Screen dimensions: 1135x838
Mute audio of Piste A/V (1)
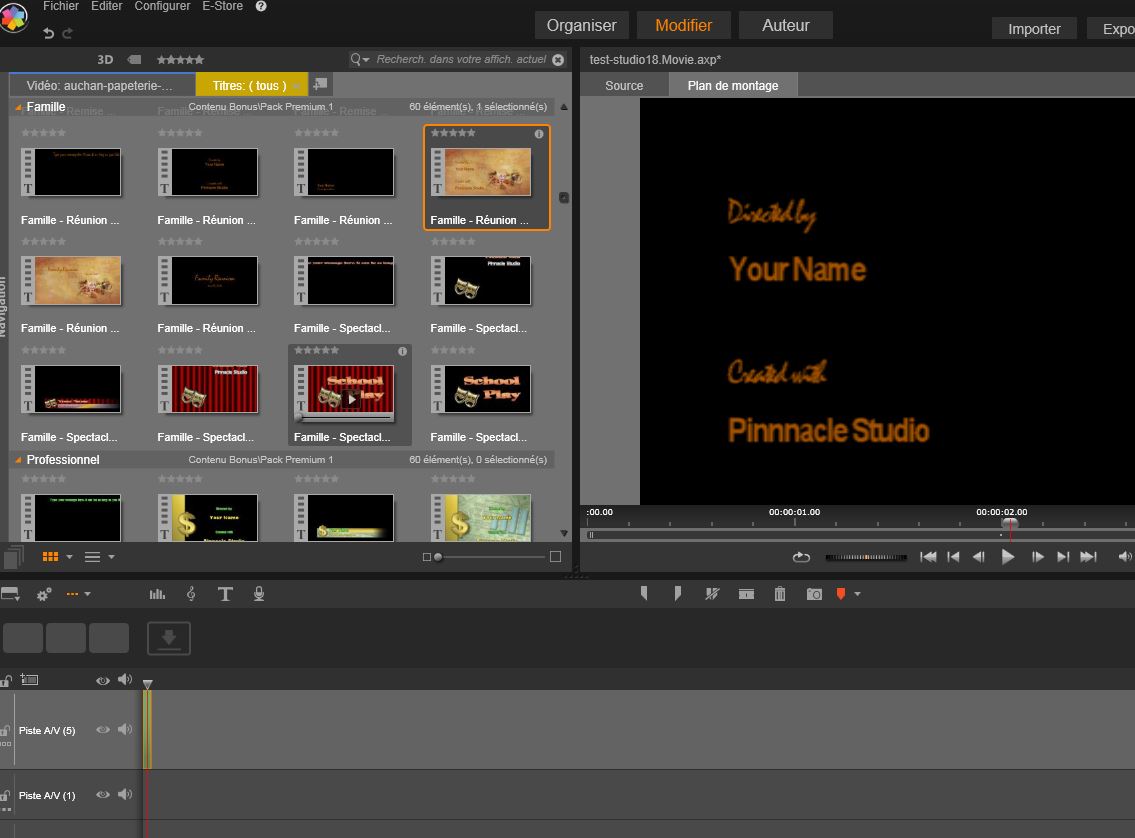click(x=125, y=795)
